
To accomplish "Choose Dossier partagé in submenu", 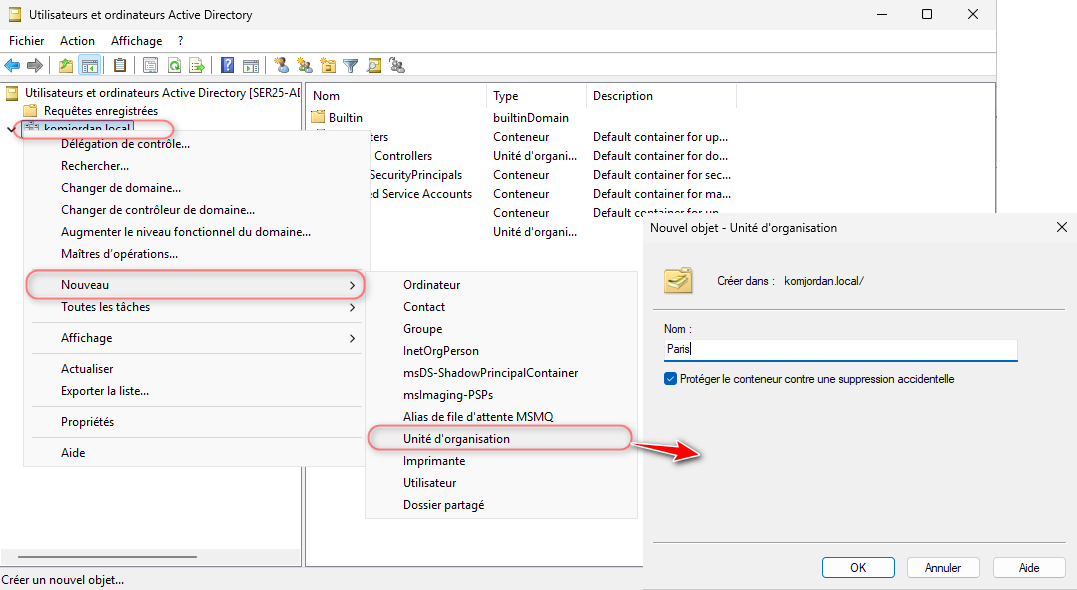I will click(x=444, y=505).
